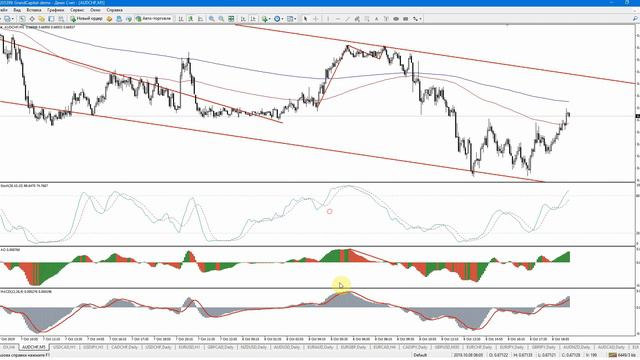Open the Вид menu
Image resolution: width=640 pixels, height=360 pixels.
point(17,10)
